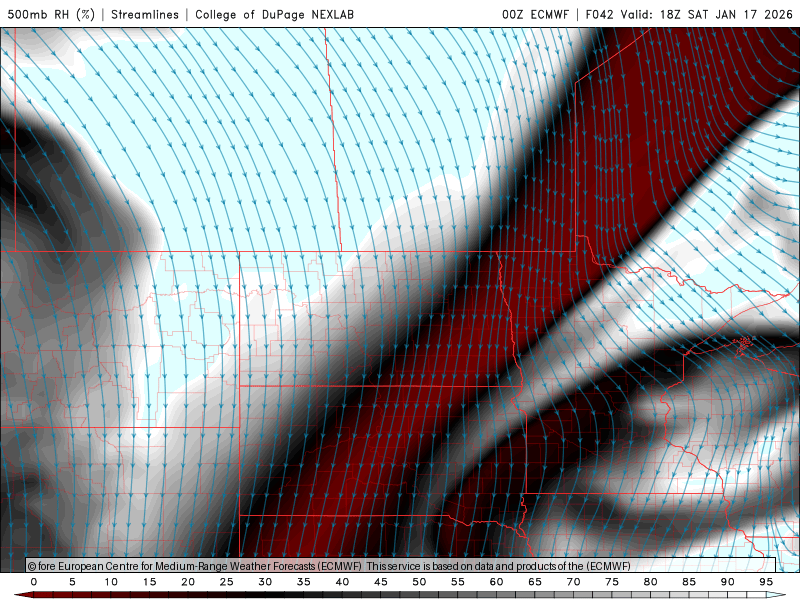Screen dimensions: 800x600
Task: Click the "500mb RH (%)" title text
Action: tap(52, 14)
